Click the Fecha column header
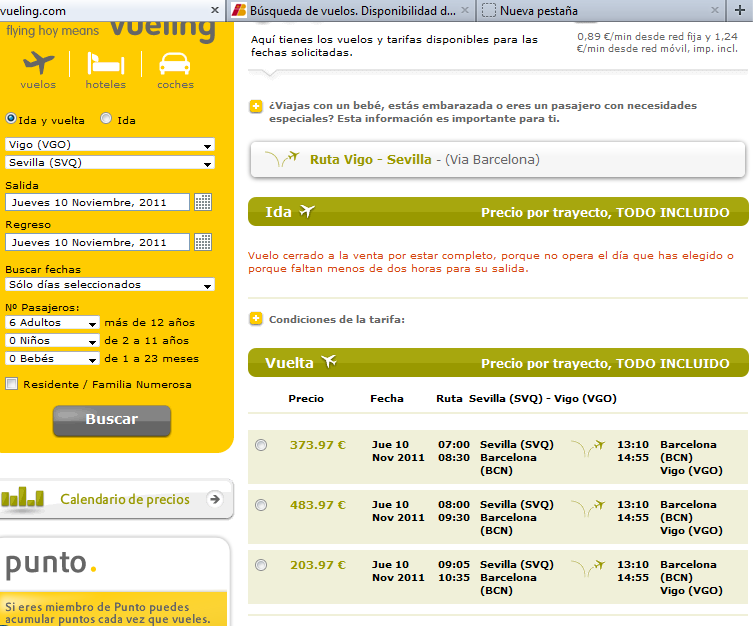The height and width of the screenshot is (626, 753). (387, 398)
